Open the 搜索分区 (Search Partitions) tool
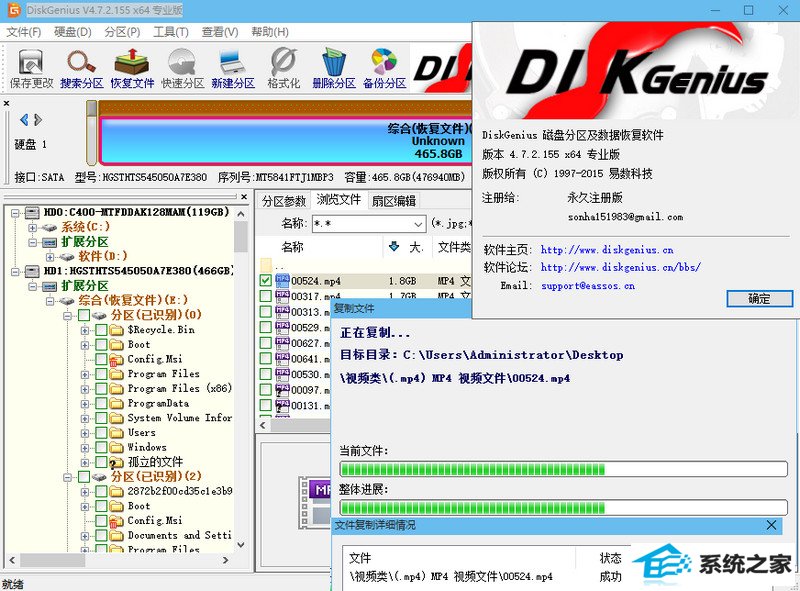Image resolution: width=800 pixels, height=591 pixels. 82,68
